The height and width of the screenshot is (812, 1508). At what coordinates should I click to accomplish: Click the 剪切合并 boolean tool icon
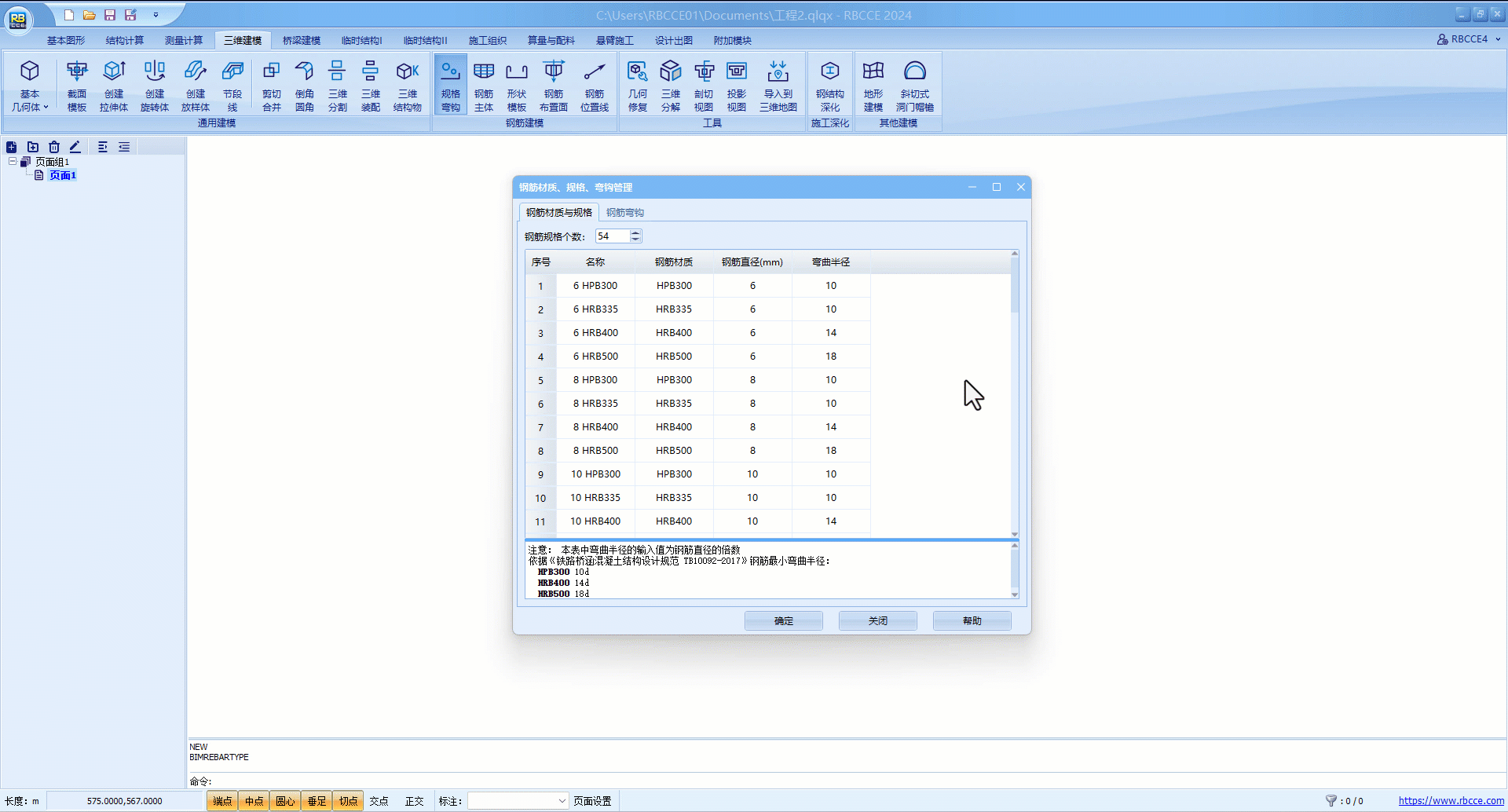point(271,85)
